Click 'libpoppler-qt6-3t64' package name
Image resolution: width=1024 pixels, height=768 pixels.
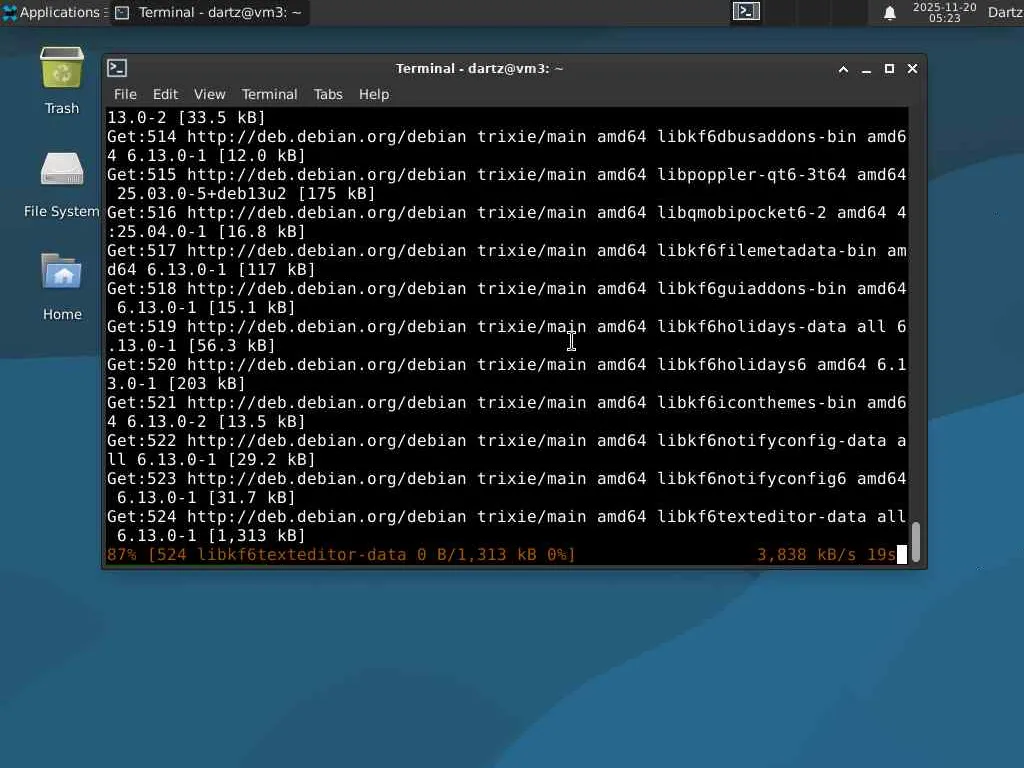752,174
